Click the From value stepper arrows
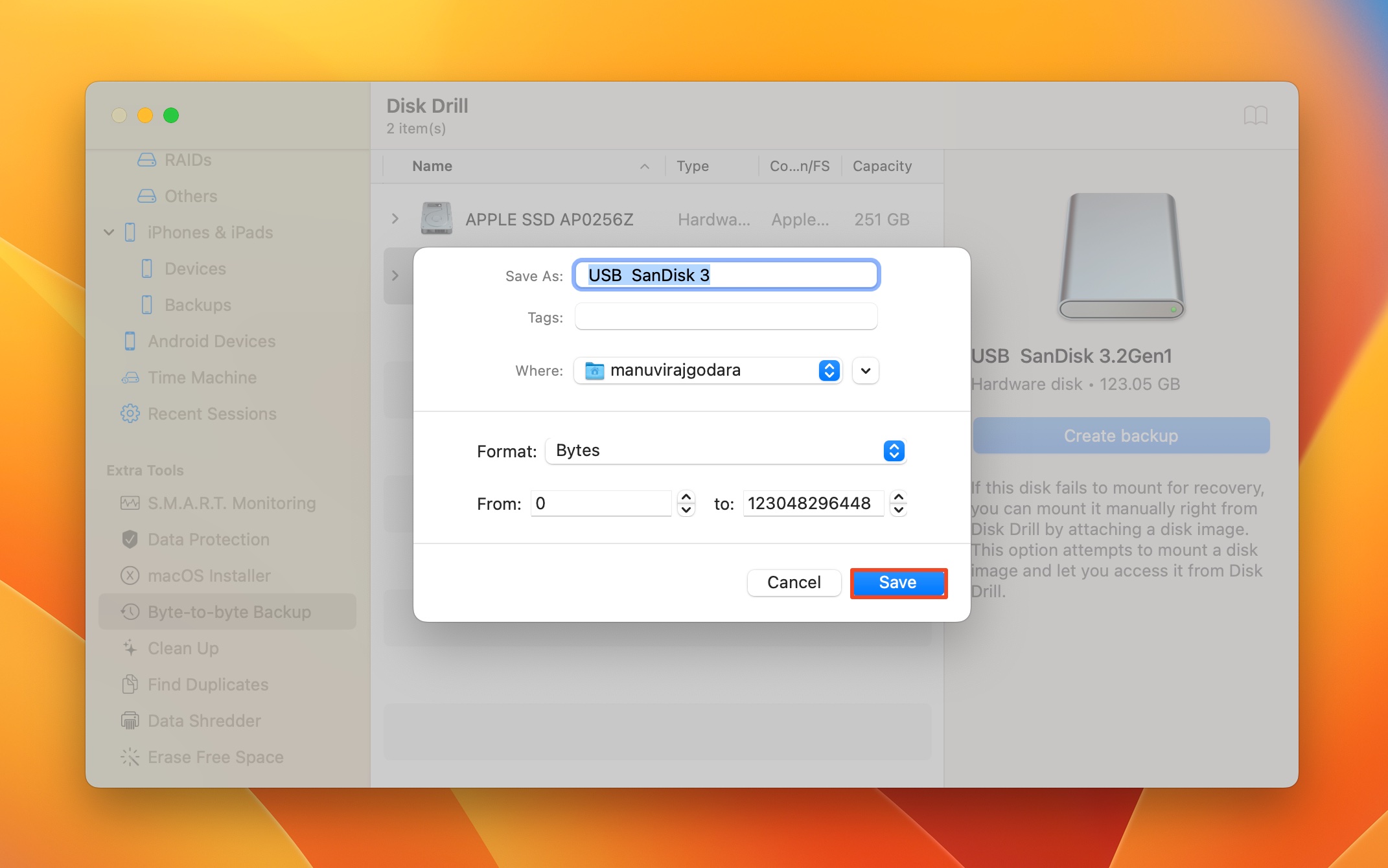The width and height of the screenshot is (1388, 868). 686,503
